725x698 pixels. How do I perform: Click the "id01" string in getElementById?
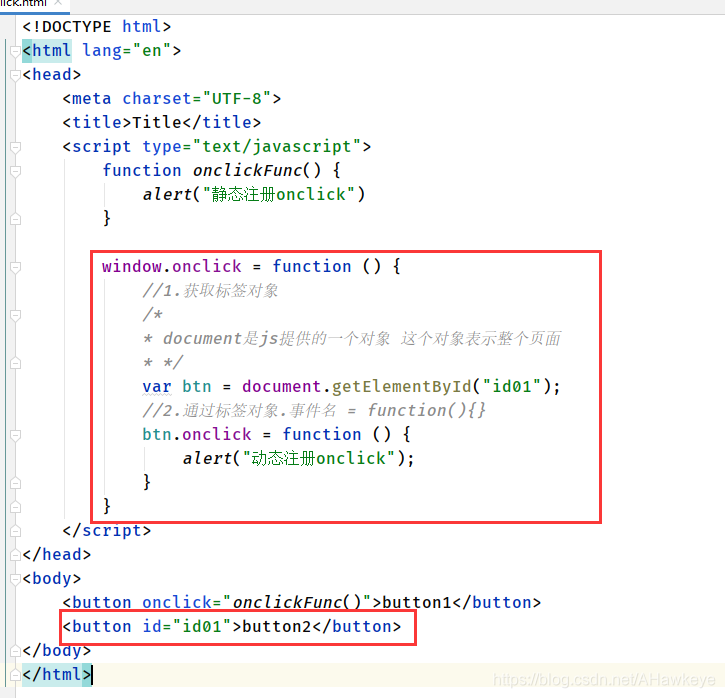point(511,386)
